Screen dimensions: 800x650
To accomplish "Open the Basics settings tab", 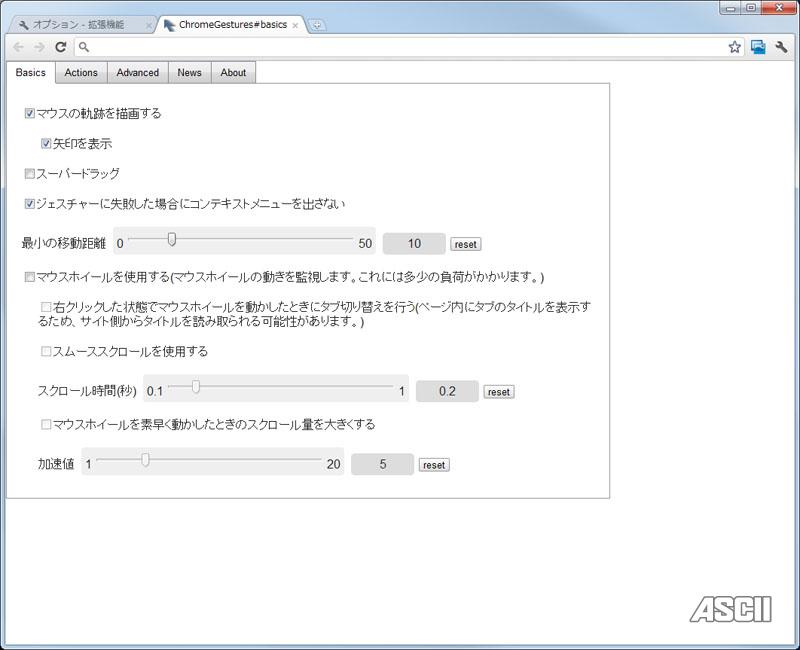I will point(31,72).
